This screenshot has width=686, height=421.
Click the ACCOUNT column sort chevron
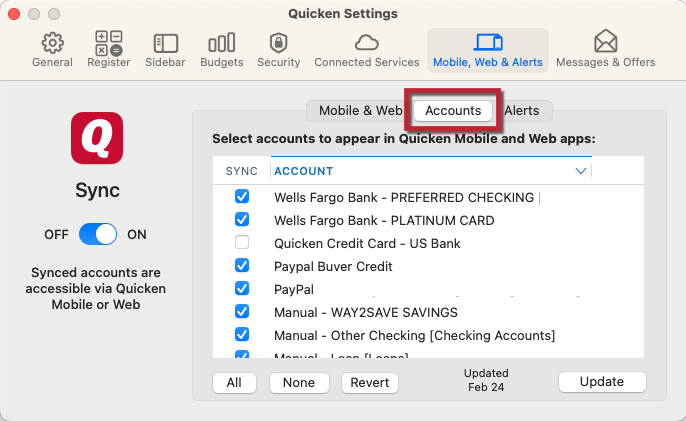(x=581, y=171)
